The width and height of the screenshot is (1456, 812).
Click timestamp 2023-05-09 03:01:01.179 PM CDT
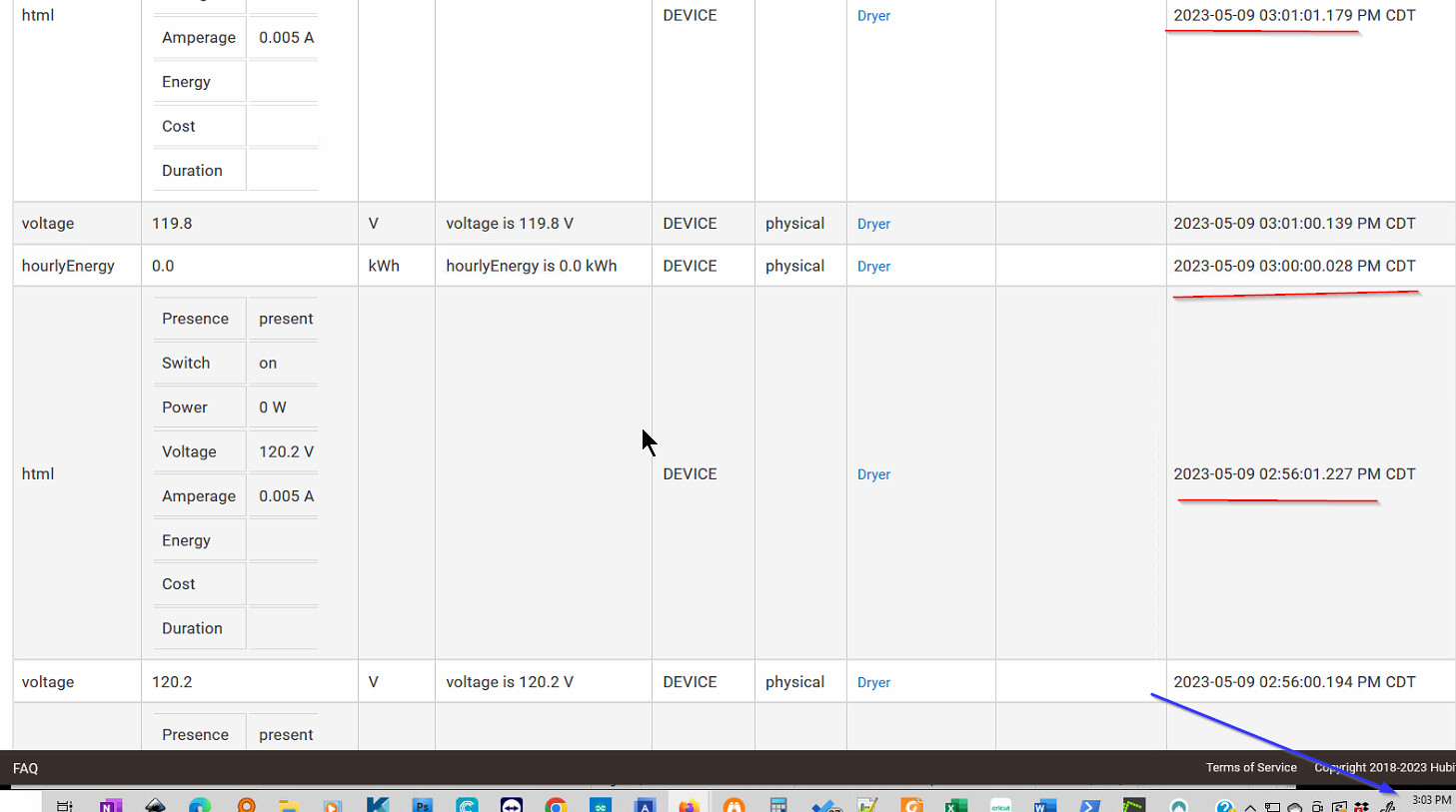[x=1294, y=15]
